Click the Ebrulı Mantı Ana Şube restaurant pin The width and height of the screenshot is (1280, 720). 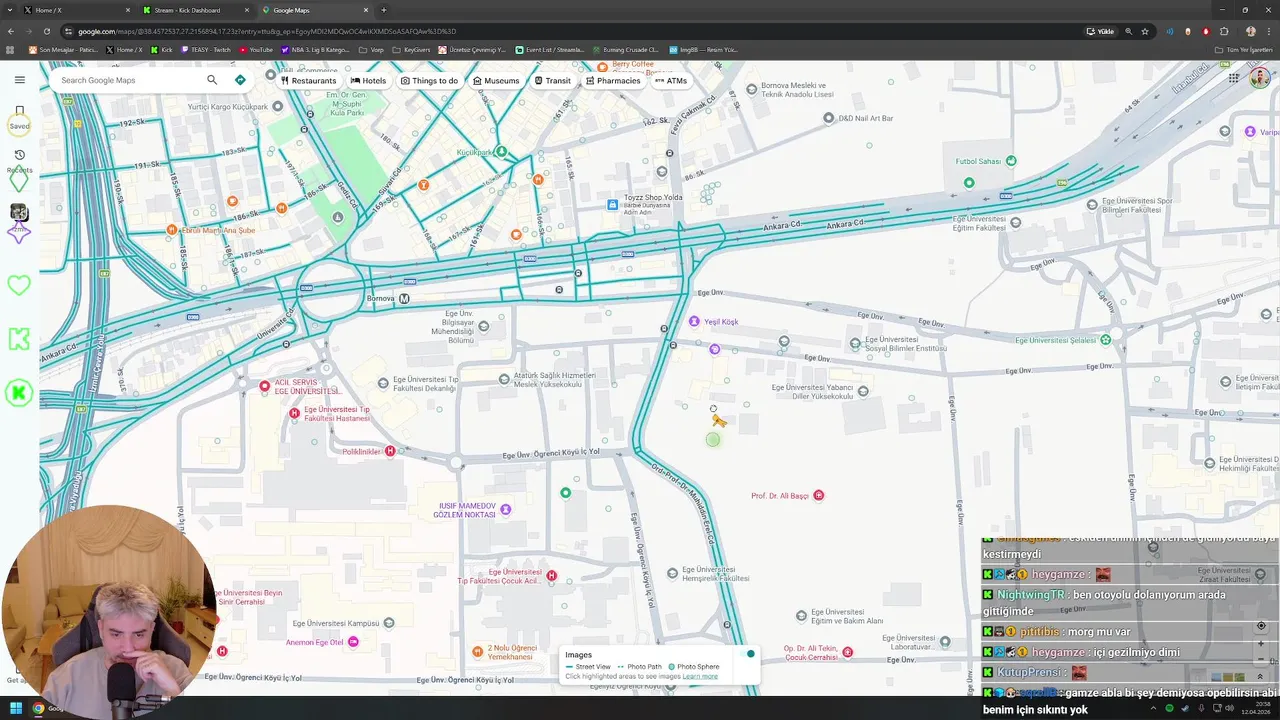[172, 230]
